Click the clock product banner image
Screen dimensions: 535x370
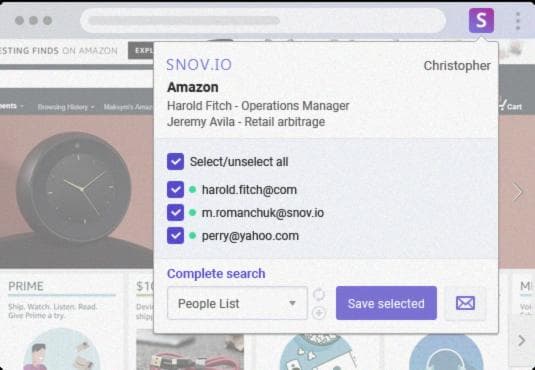(x=76, y=191)
